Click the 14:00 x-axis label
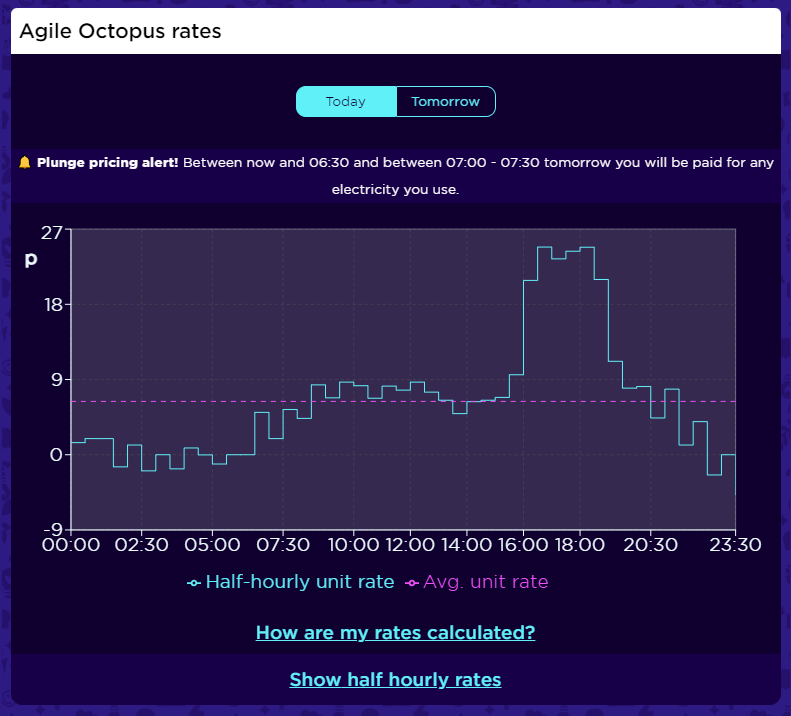 pos(467,545)
